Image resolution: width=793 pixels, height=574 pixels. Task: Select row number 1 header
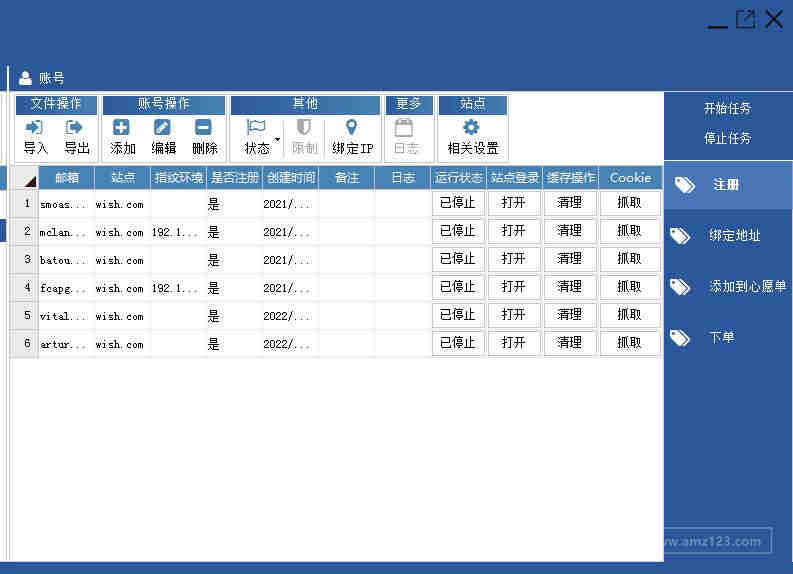click(x=26, y=203)
